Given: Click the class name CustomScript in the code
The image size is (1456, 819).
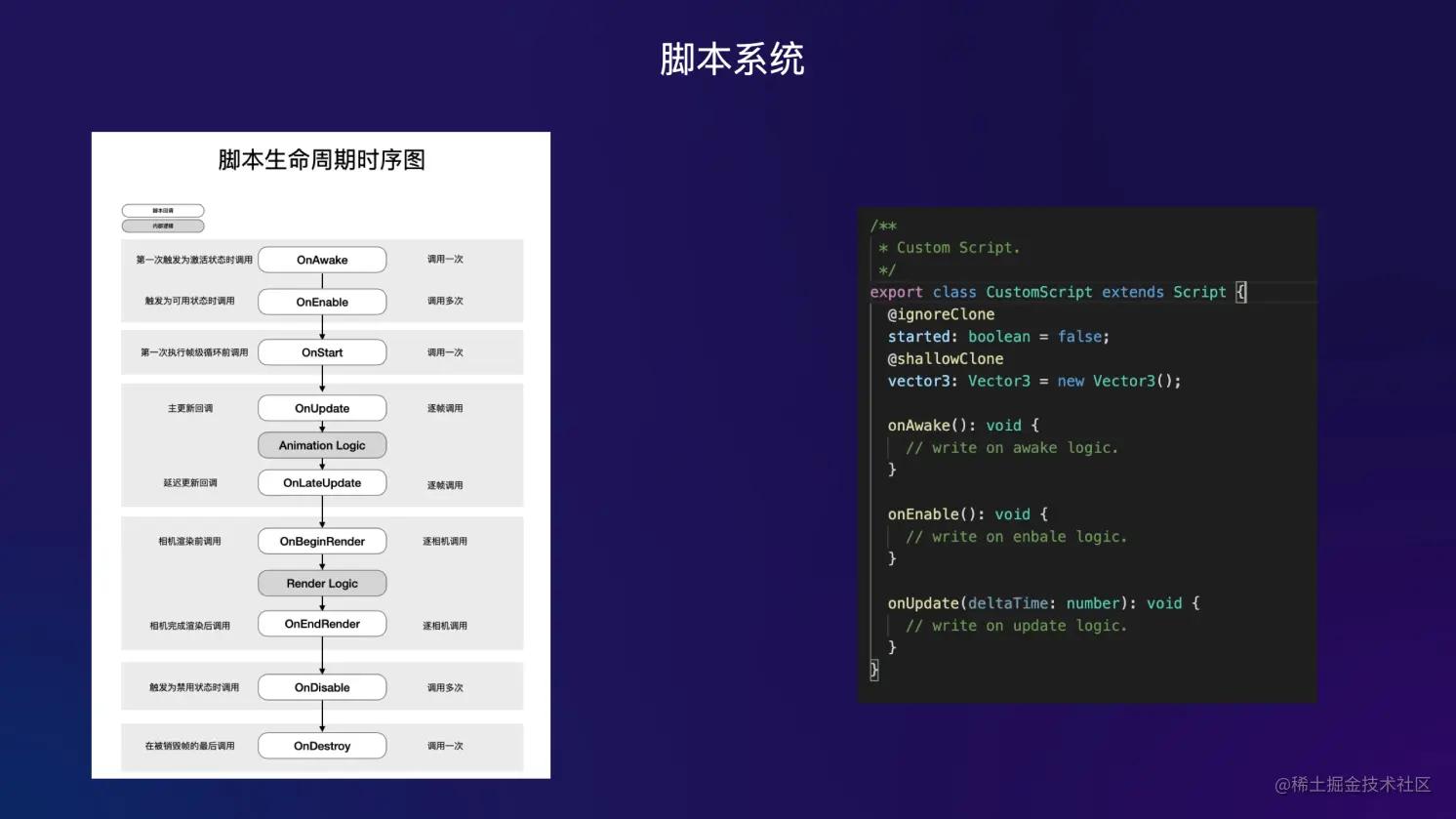Looking at the screenshot, I should (1039, 292).
